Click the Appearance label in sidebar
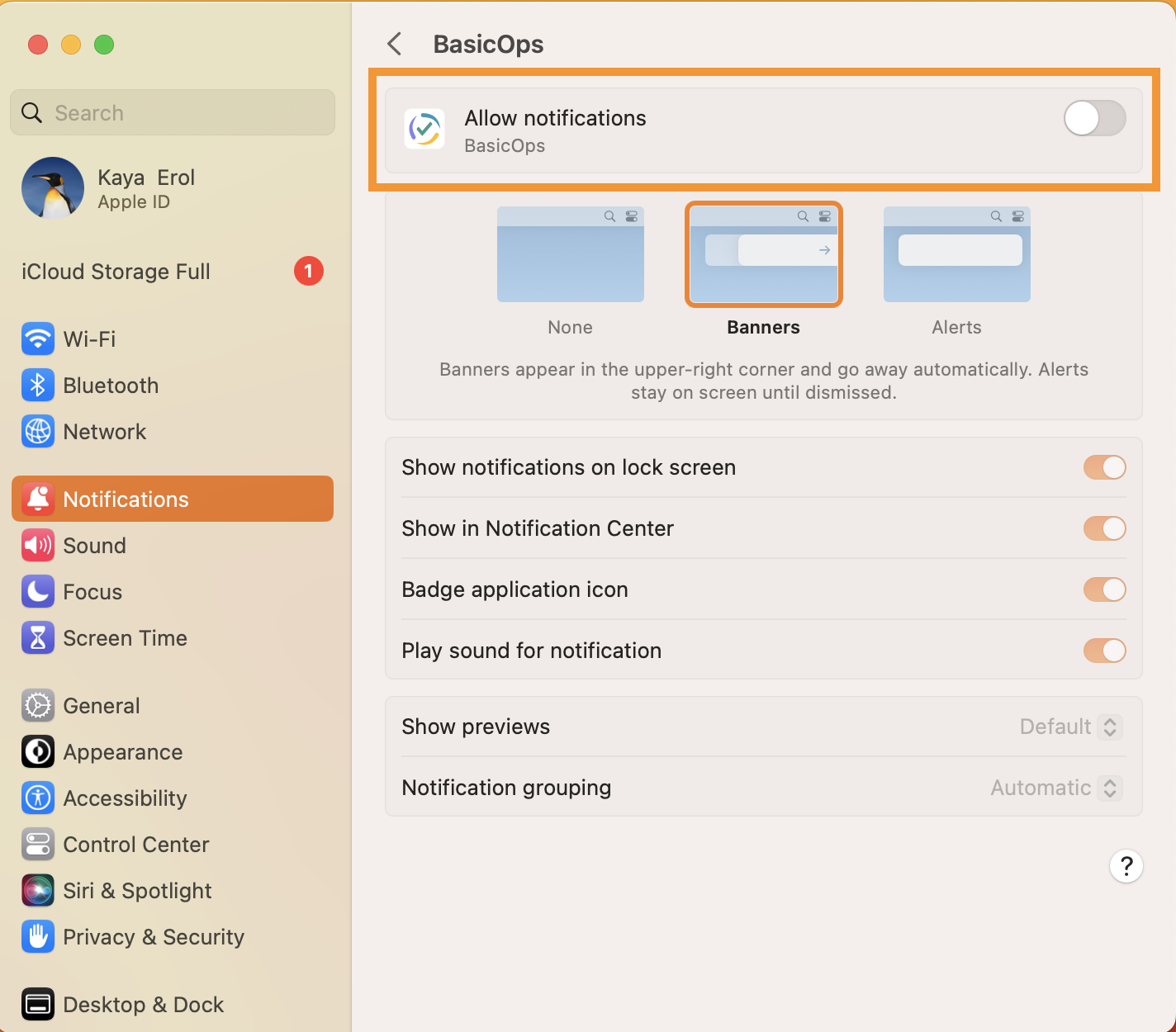 123,752
